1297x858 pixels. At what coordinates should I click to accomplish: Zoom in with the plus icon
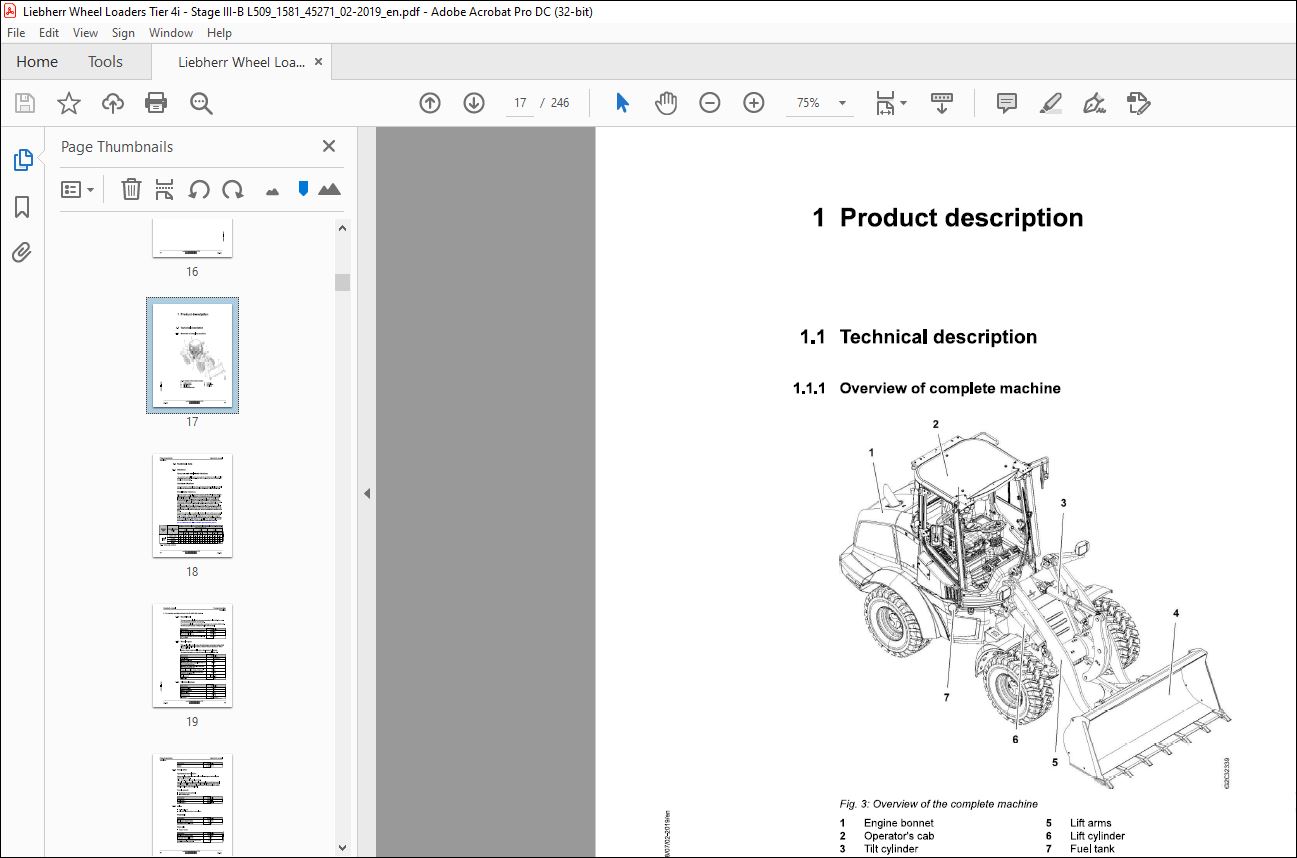[754, 103]
